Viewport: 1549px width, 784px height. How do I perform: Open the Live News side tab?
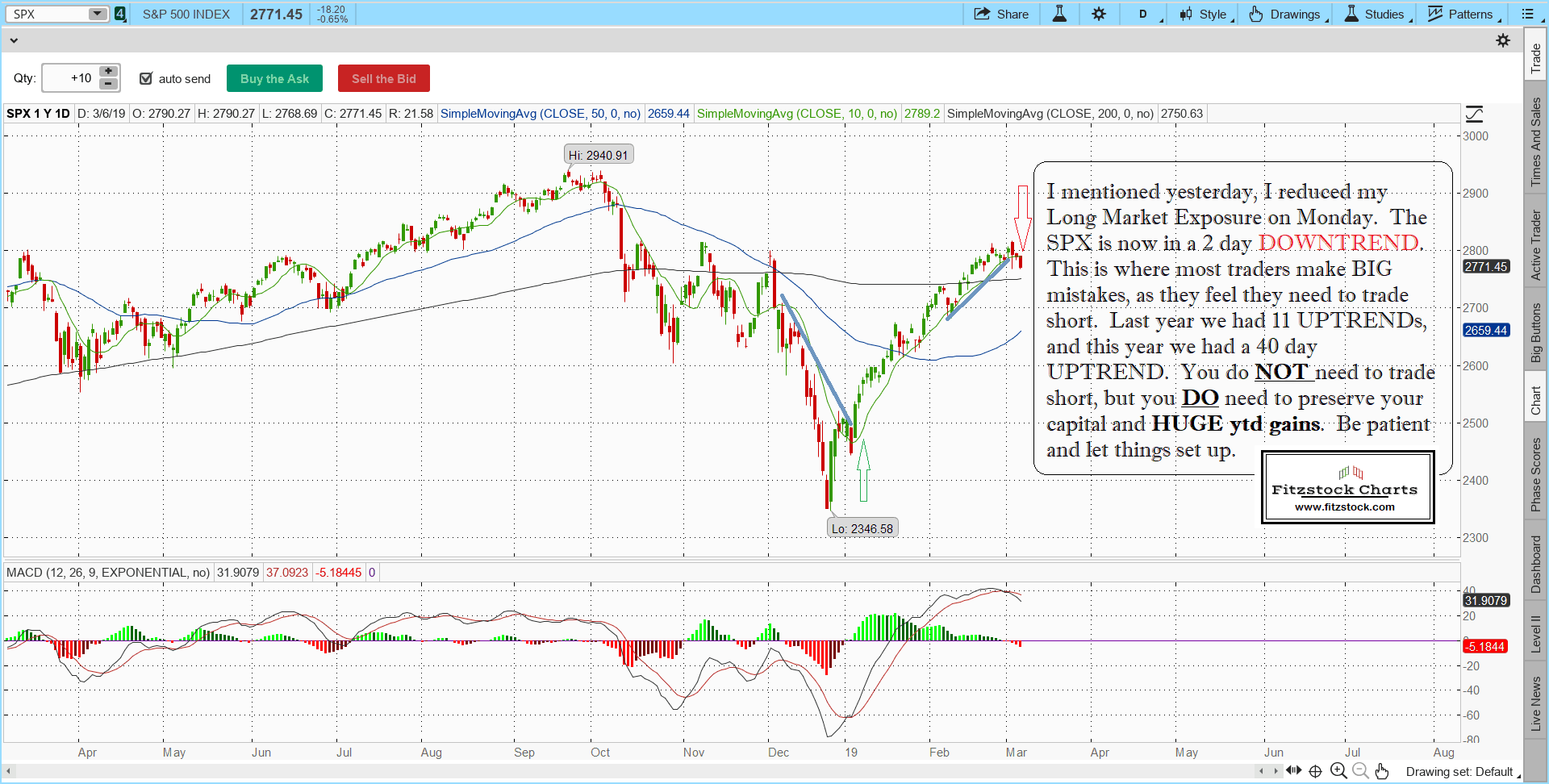pos(1536,703)
